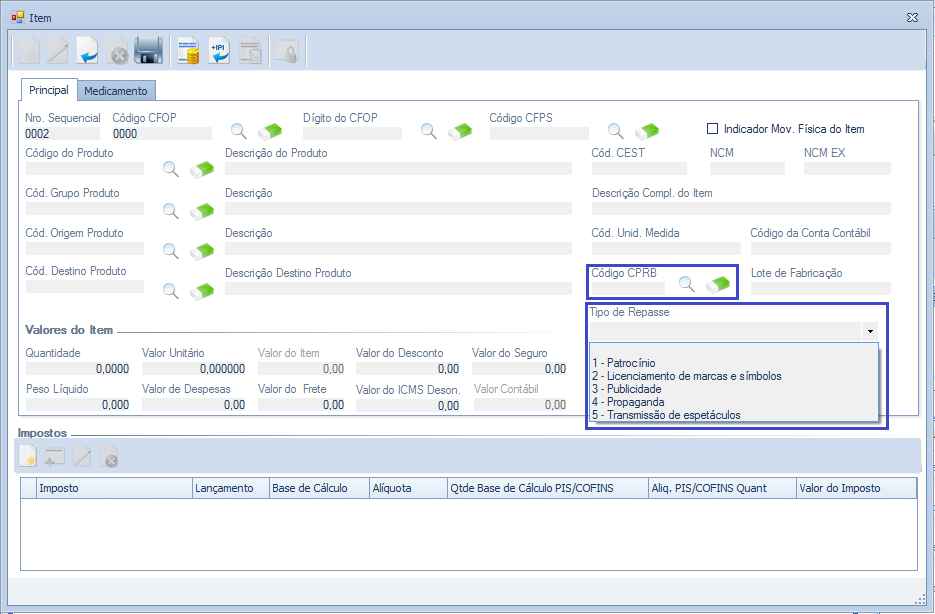Click the undo blue arrow toolbar icon
This screenshot has height=614, width=935.
(88, 50)
